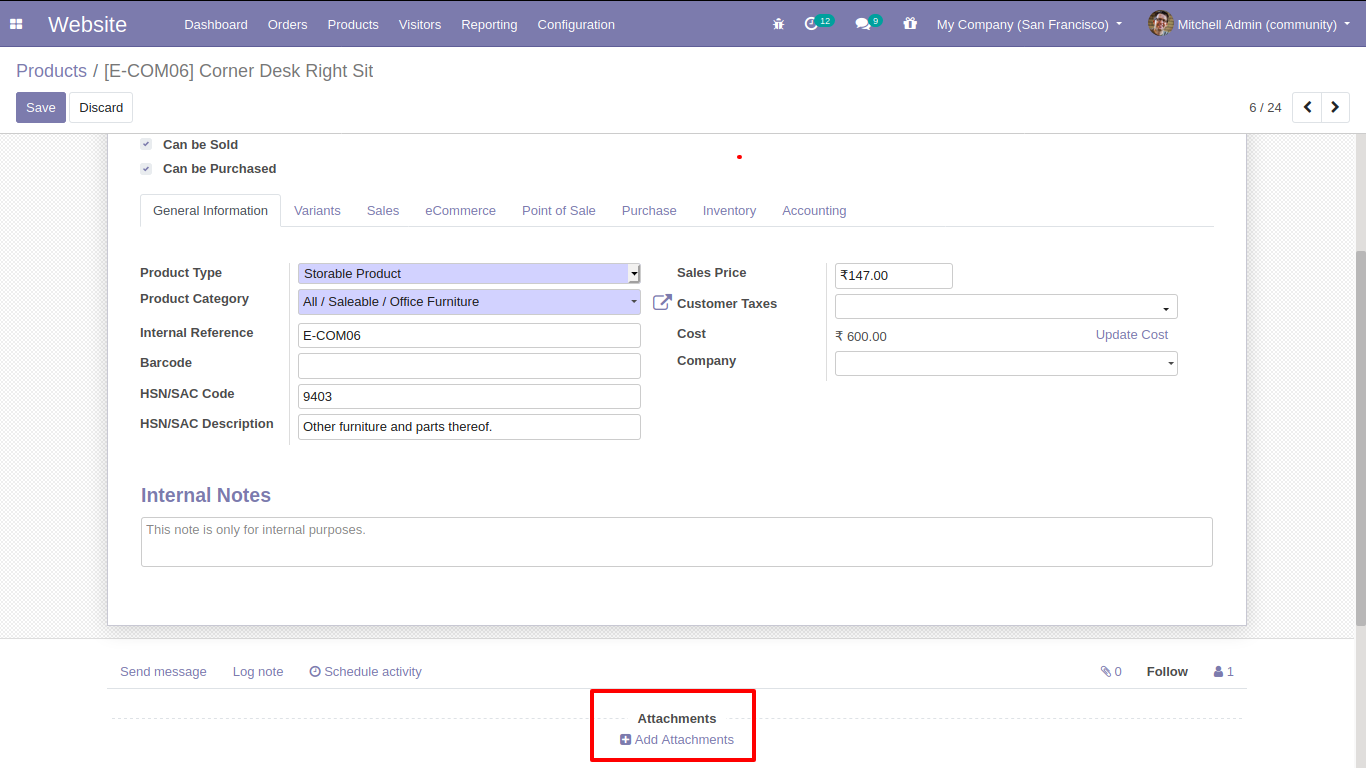Viewport: 1366px width, 768px height.
Task: Go to next product record arrow
Action: click(1335, 107)
